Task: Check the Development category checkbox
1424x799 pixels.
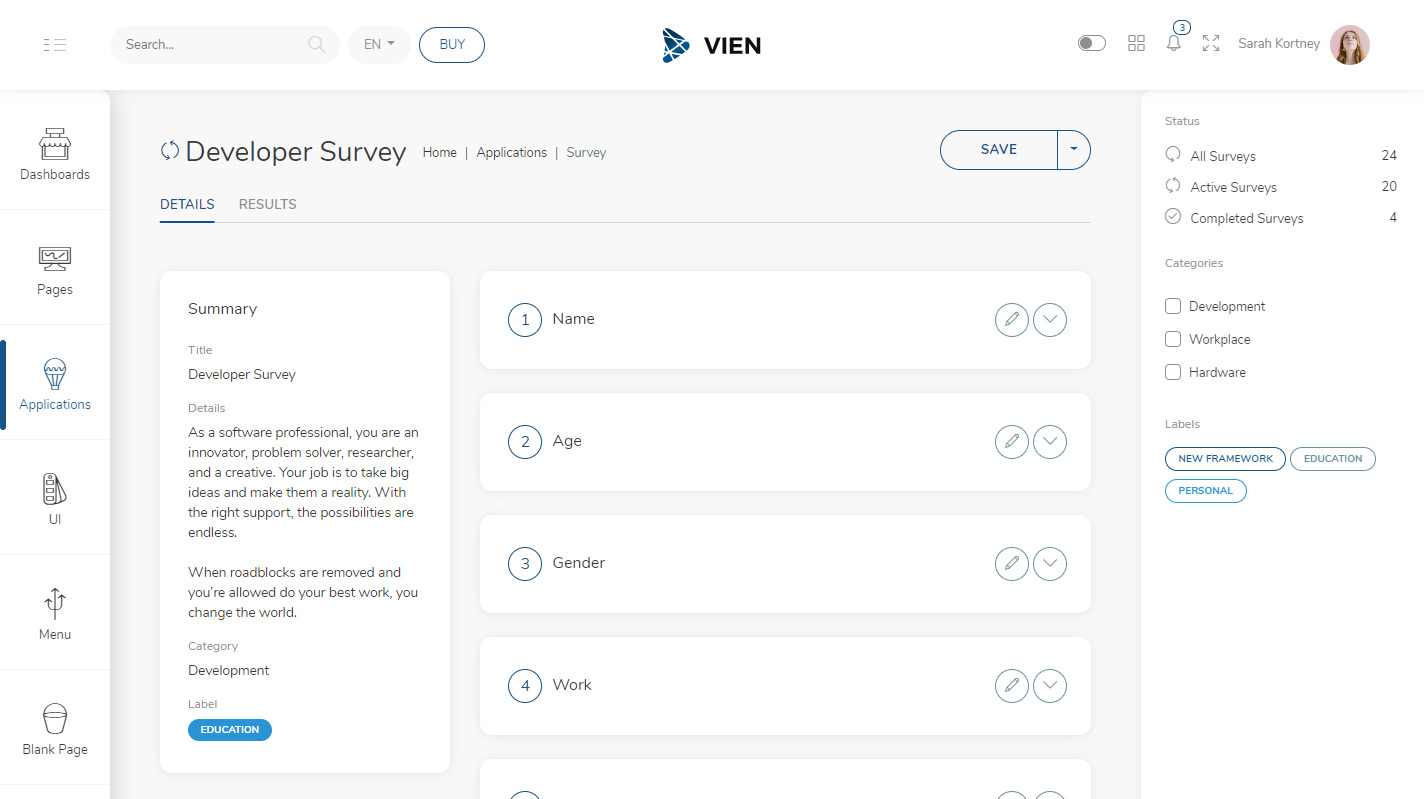Action: 1173,306
